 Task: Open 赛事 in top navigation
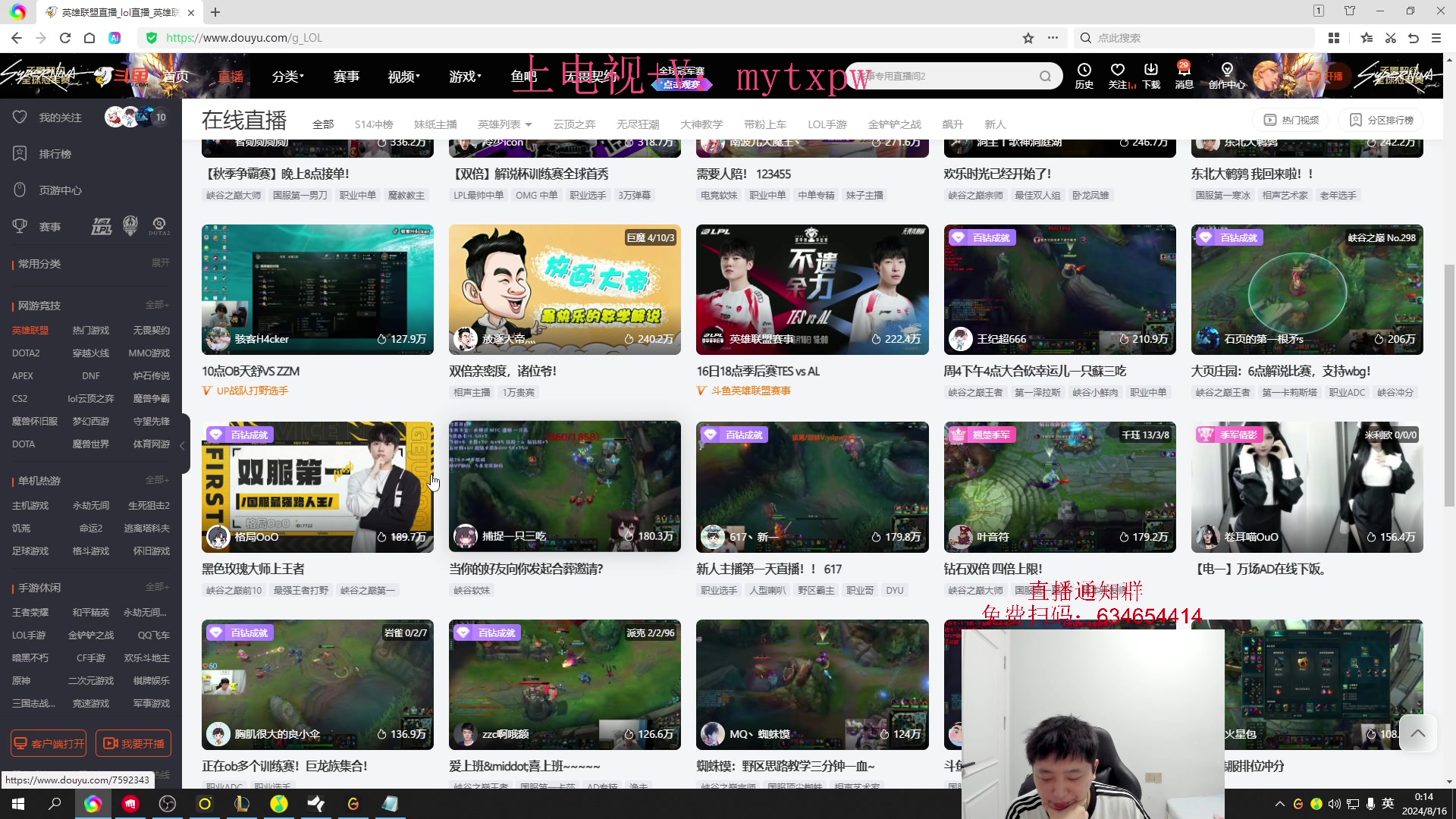tap(346, 77)
